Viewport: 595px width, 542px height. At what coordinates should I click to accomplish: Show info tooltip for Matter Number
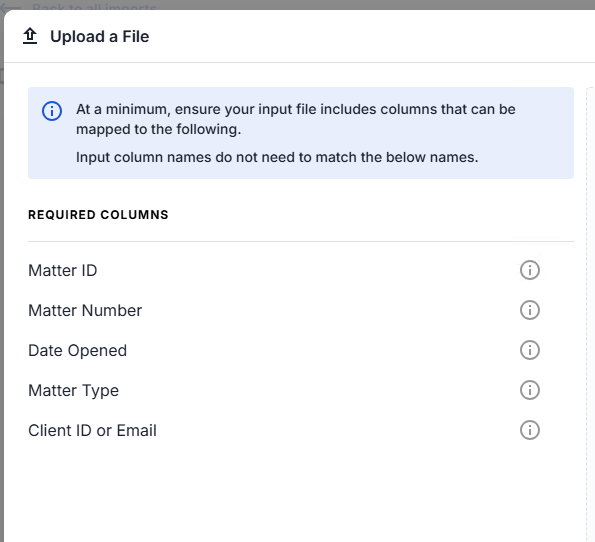pos(529,310)
